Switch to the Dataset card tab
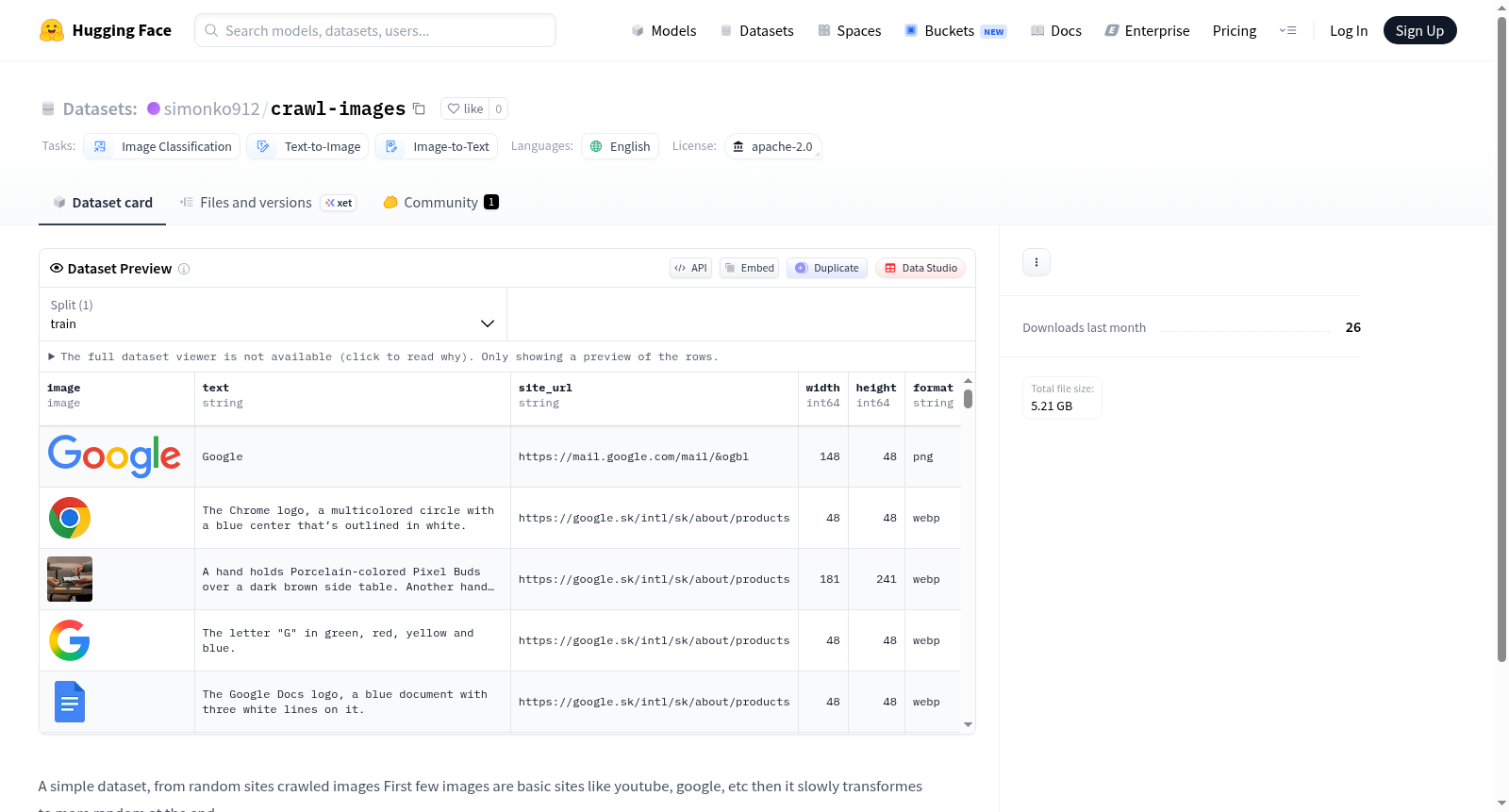The image size is (1509, 812). click(x=102, y=203)
